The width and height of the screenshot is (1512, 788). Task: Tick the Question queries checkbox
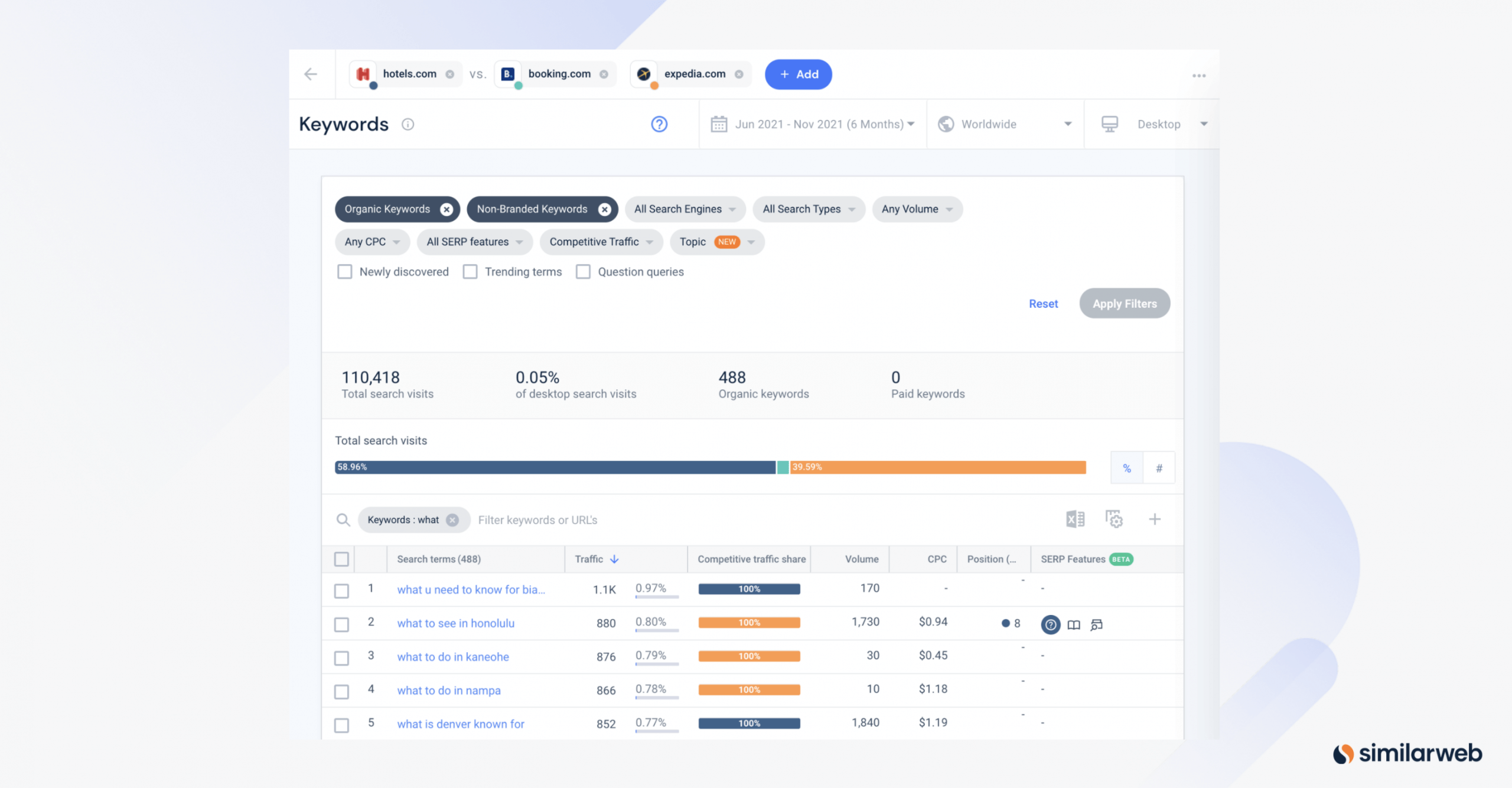(583, 272)
